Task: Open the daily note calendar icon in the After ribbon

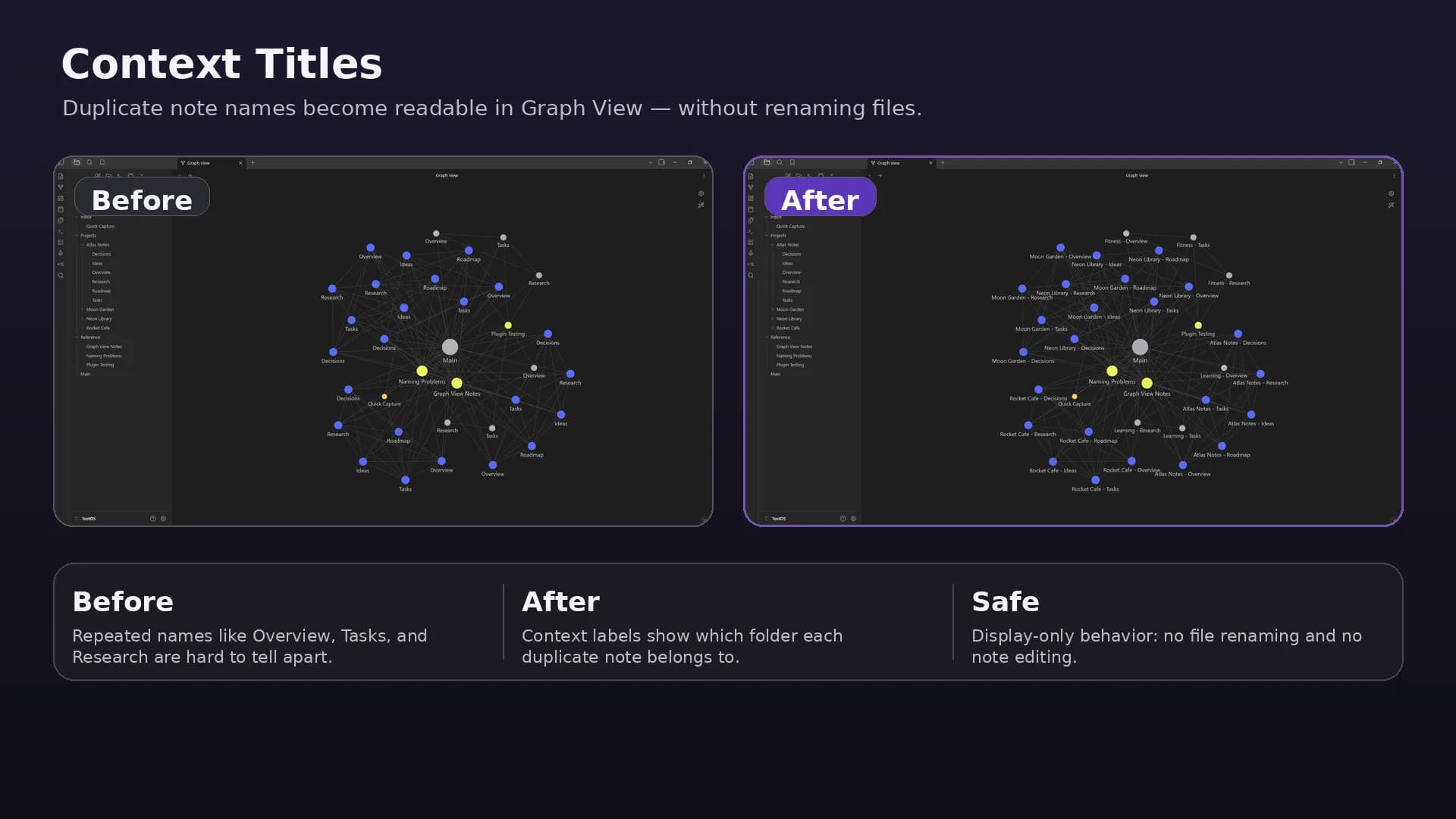Action: 751,209
